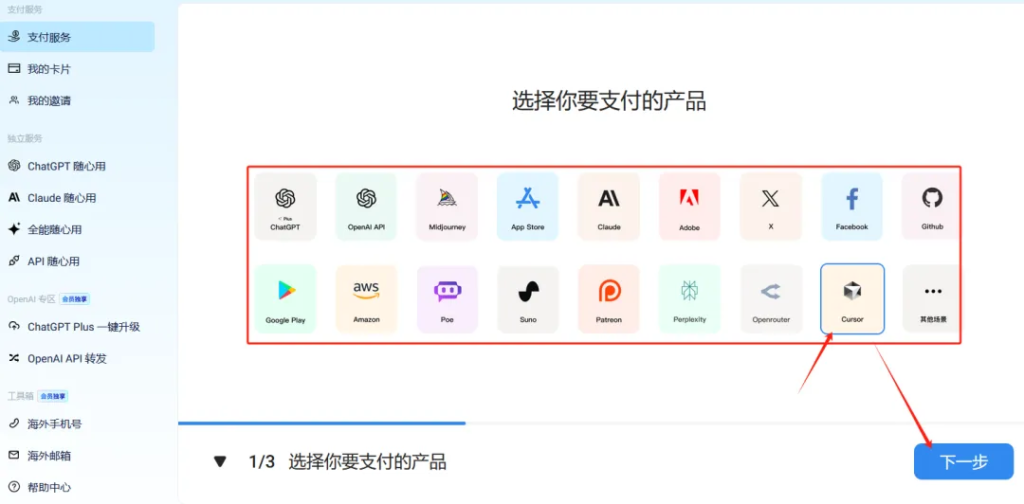Image resolution: width=1024 pixels, height=504 pixels.
Task: Open the other scenarios ellipsis tile
Action: [932, 298]
